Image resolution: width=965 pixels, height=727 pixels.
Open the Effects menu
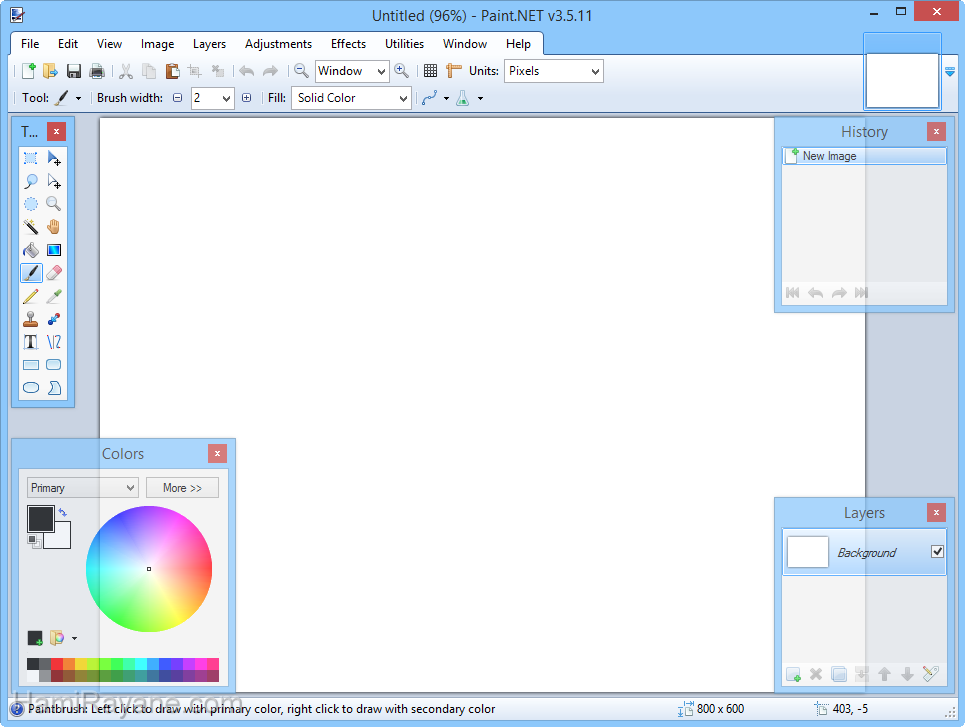pyautogui.click(x=348, y=44)
